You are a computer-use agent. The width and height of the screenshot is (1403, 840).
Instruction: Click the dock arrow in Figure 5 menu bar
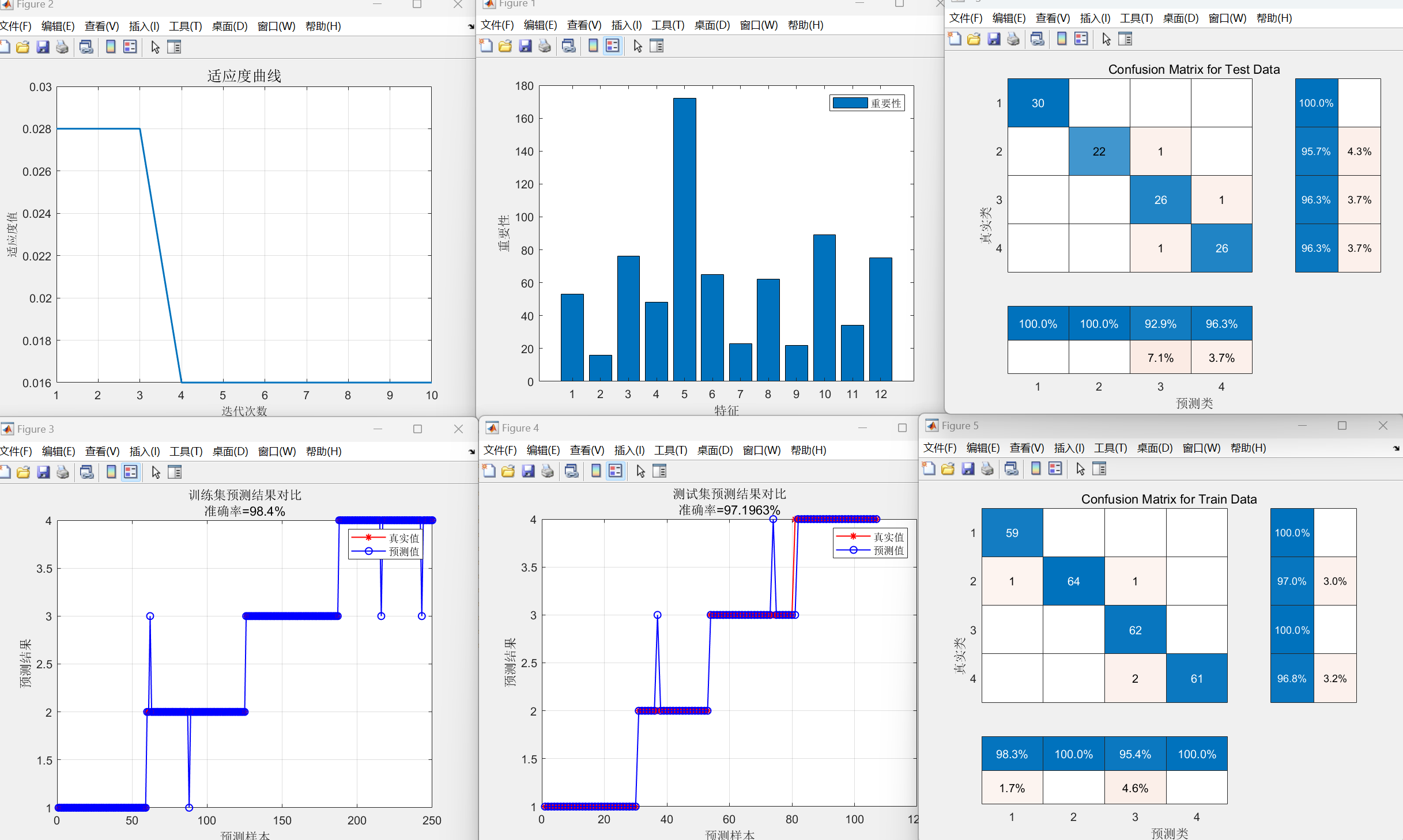pyautogui.click(x=1396, y=448)
